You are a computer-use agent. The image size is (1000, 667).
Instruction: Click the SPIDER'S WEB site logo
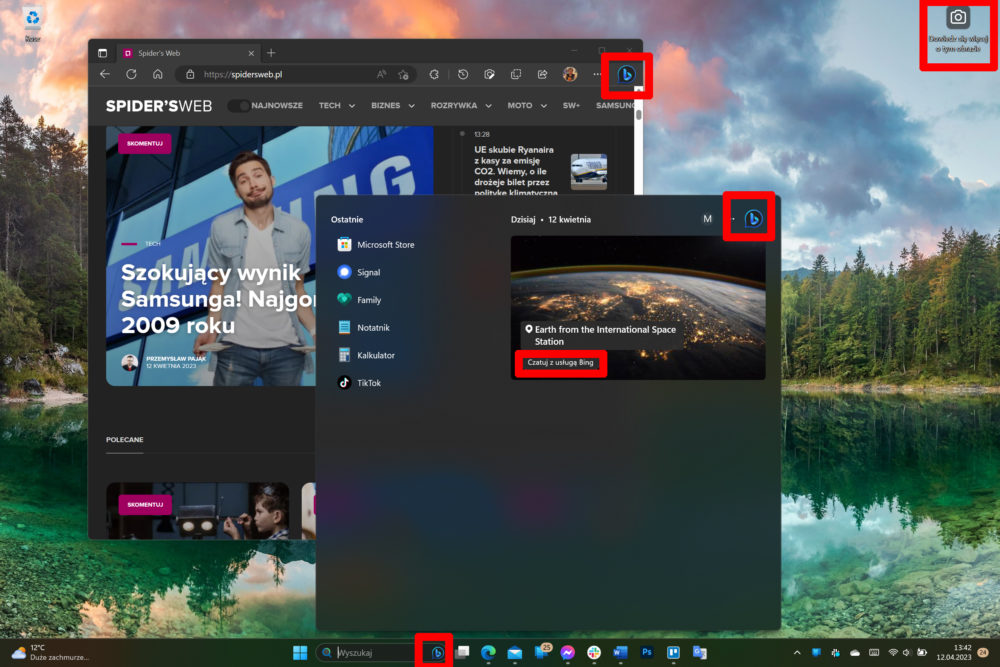[x=159, y=106]
